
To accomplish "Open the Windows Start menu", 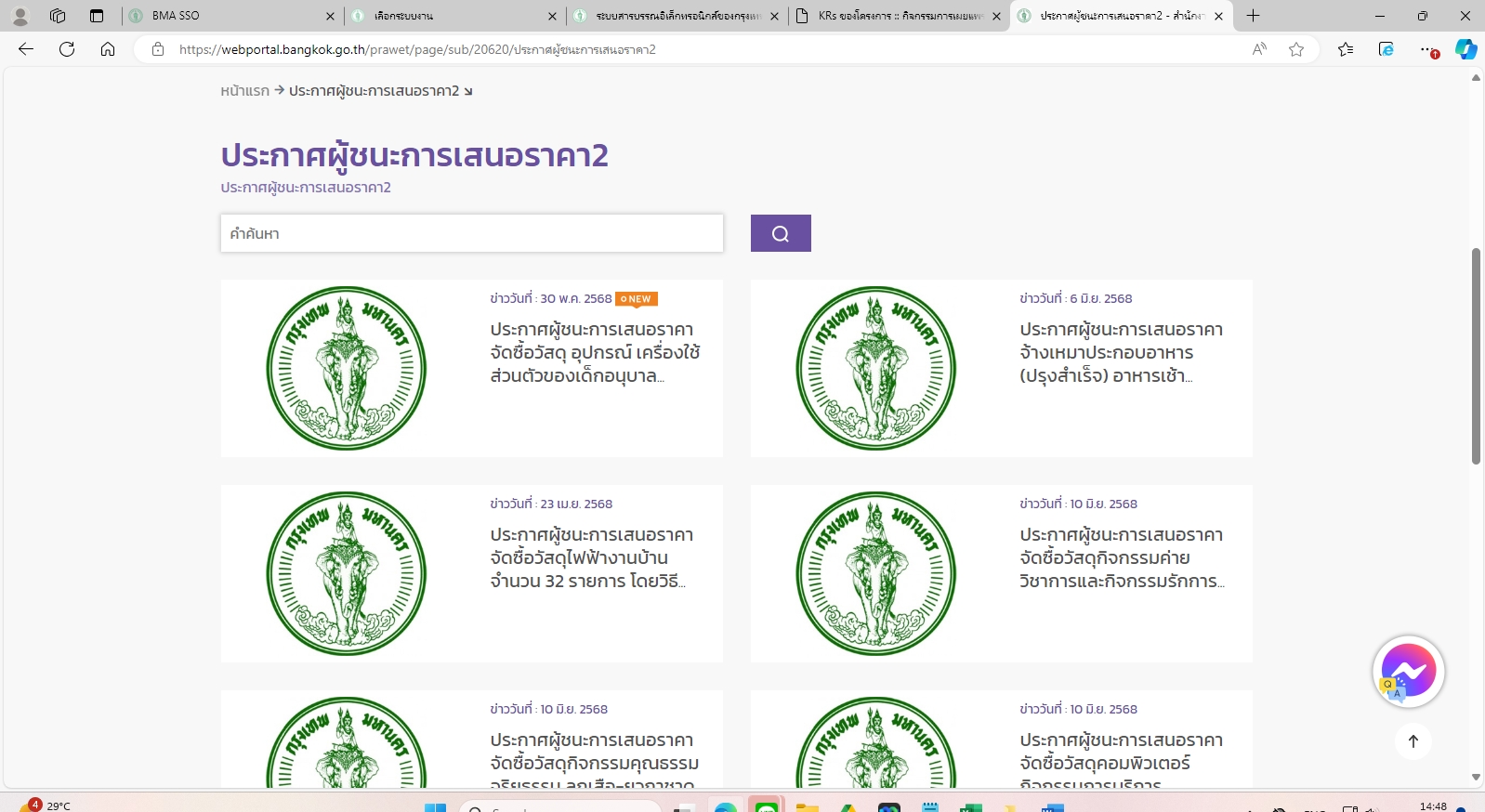I will (x=435, y=806).
